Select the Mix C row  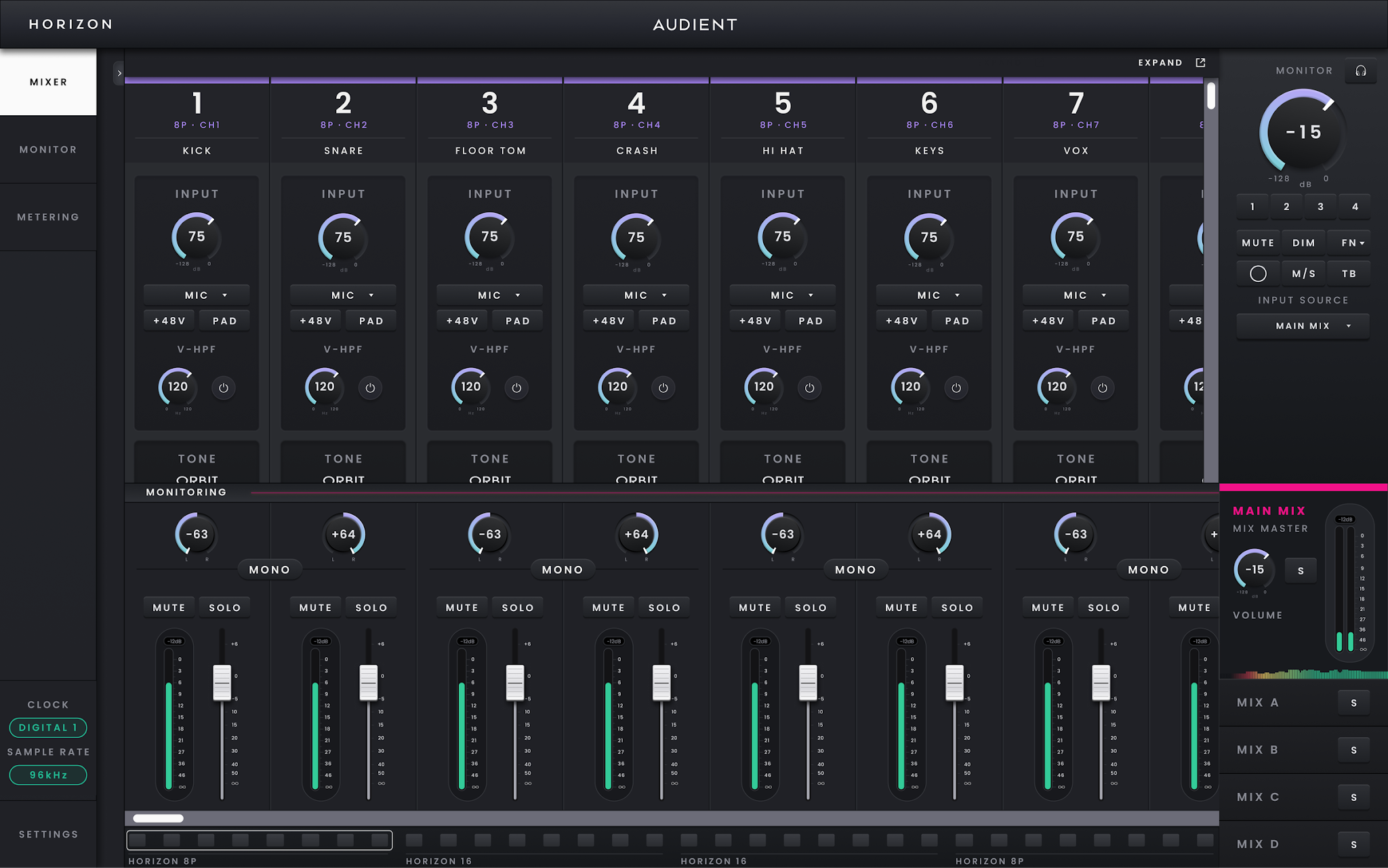(x=1303, y=797)
